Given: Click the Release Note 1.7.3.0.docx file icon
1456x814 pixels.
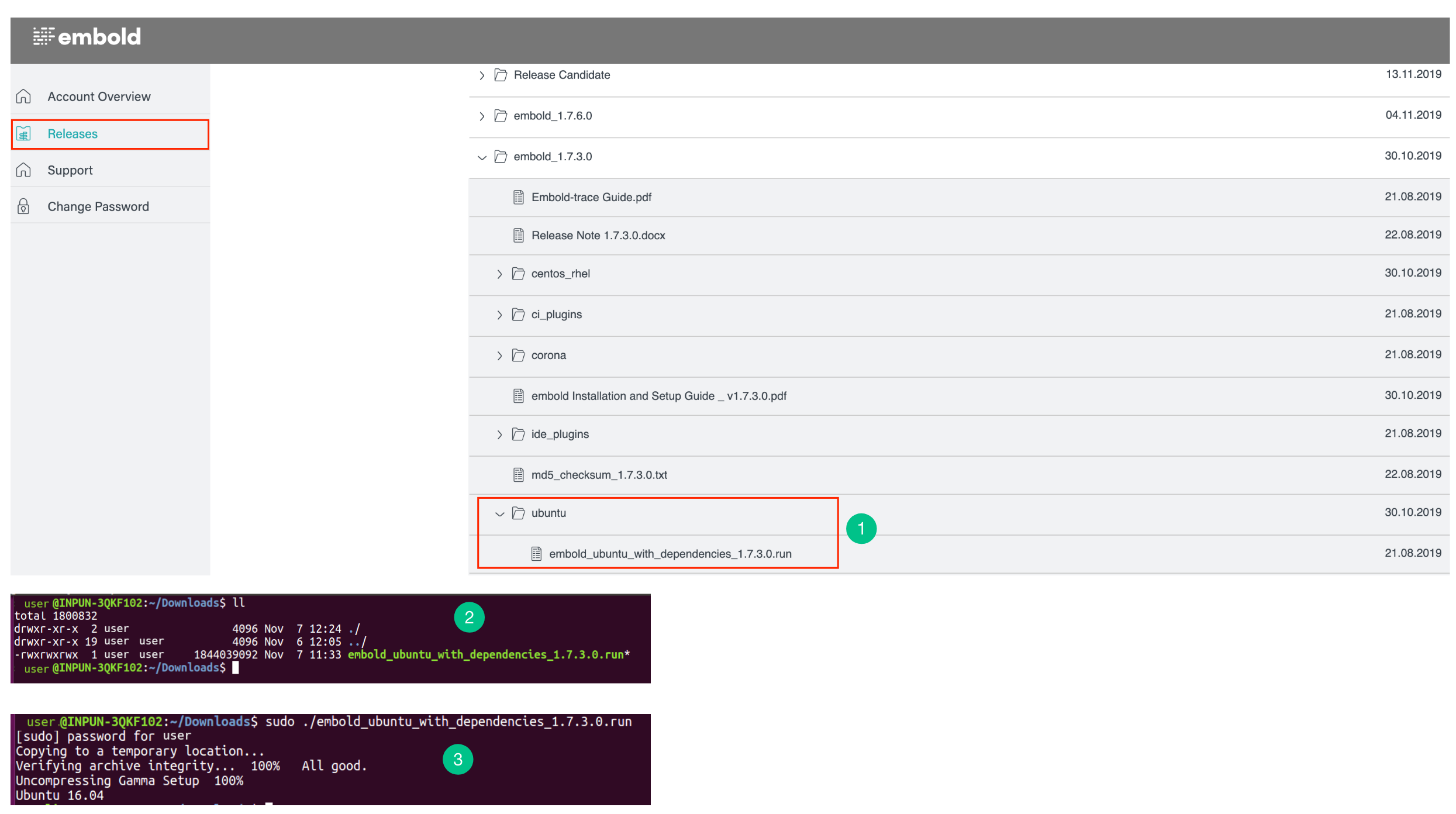Looking at the screenshot, I should tap(519, 236).
